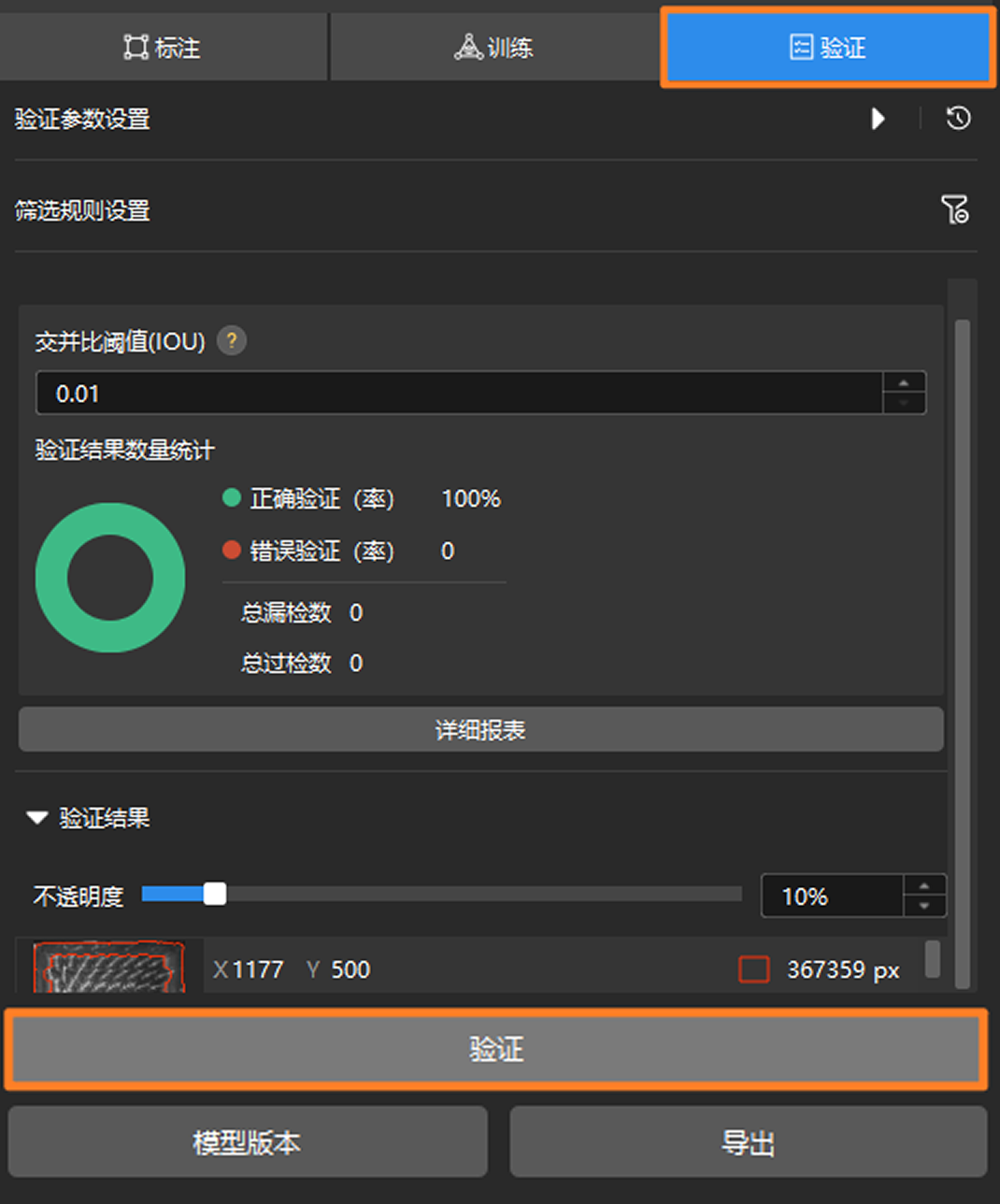Click the 正确验证 (率) legend entry
Image resolution: width=1000 pixels, height=1204 pixels.
(308, 498)
